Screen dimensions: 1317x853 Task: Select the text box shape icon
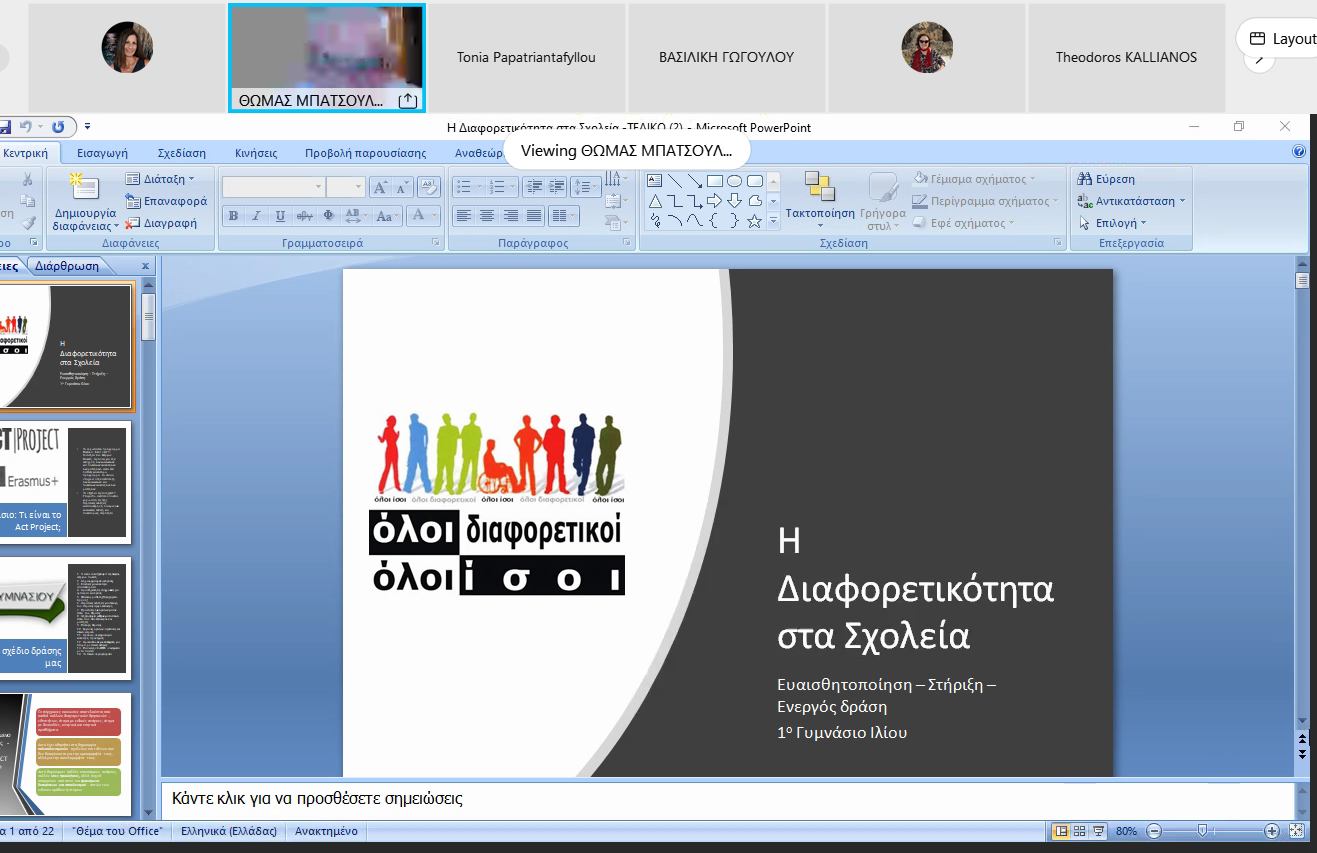click(x=655, y=181)
